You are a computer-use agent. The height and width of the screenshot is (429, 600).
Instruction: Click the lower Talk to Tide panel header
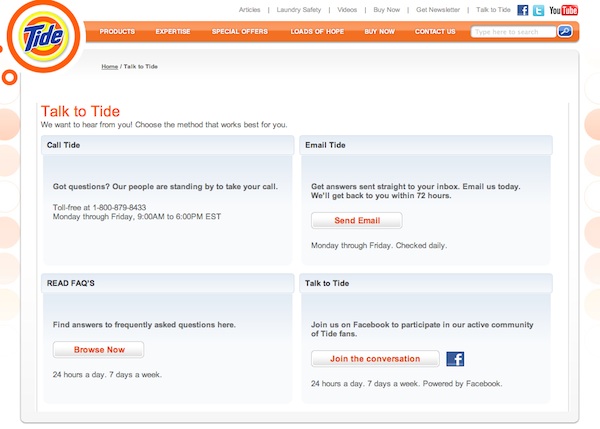tap(426, 283)
